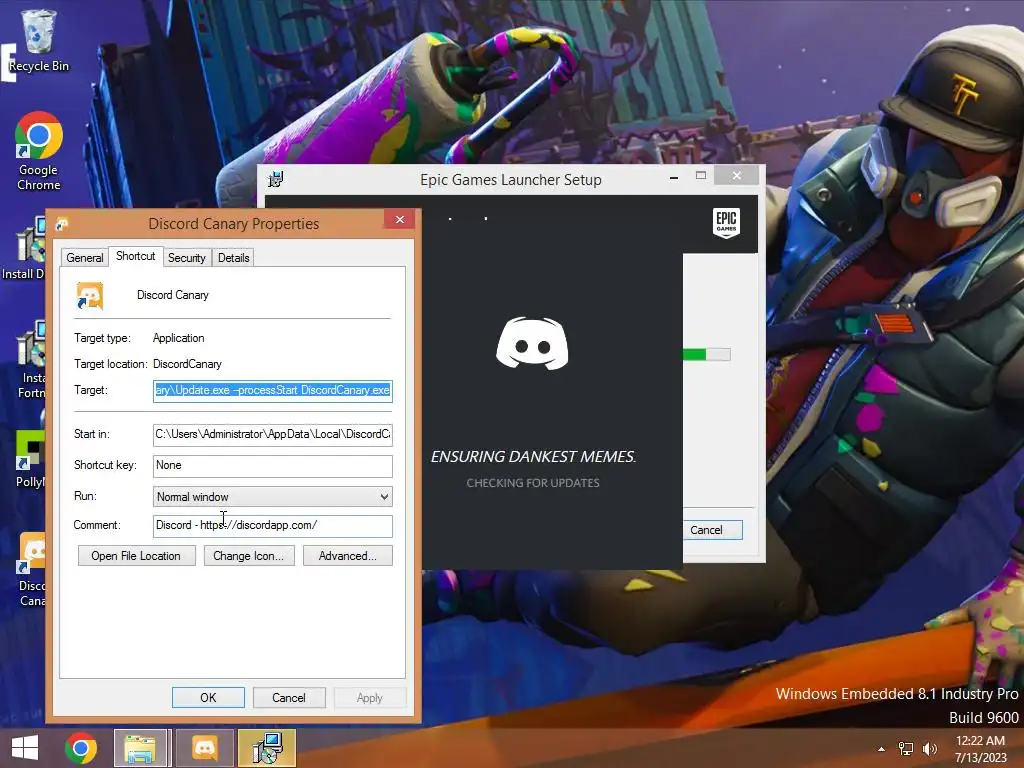Click the Discord logo on splash screen
Viewport: 1024px width, 768px height.
coord(532,344)
